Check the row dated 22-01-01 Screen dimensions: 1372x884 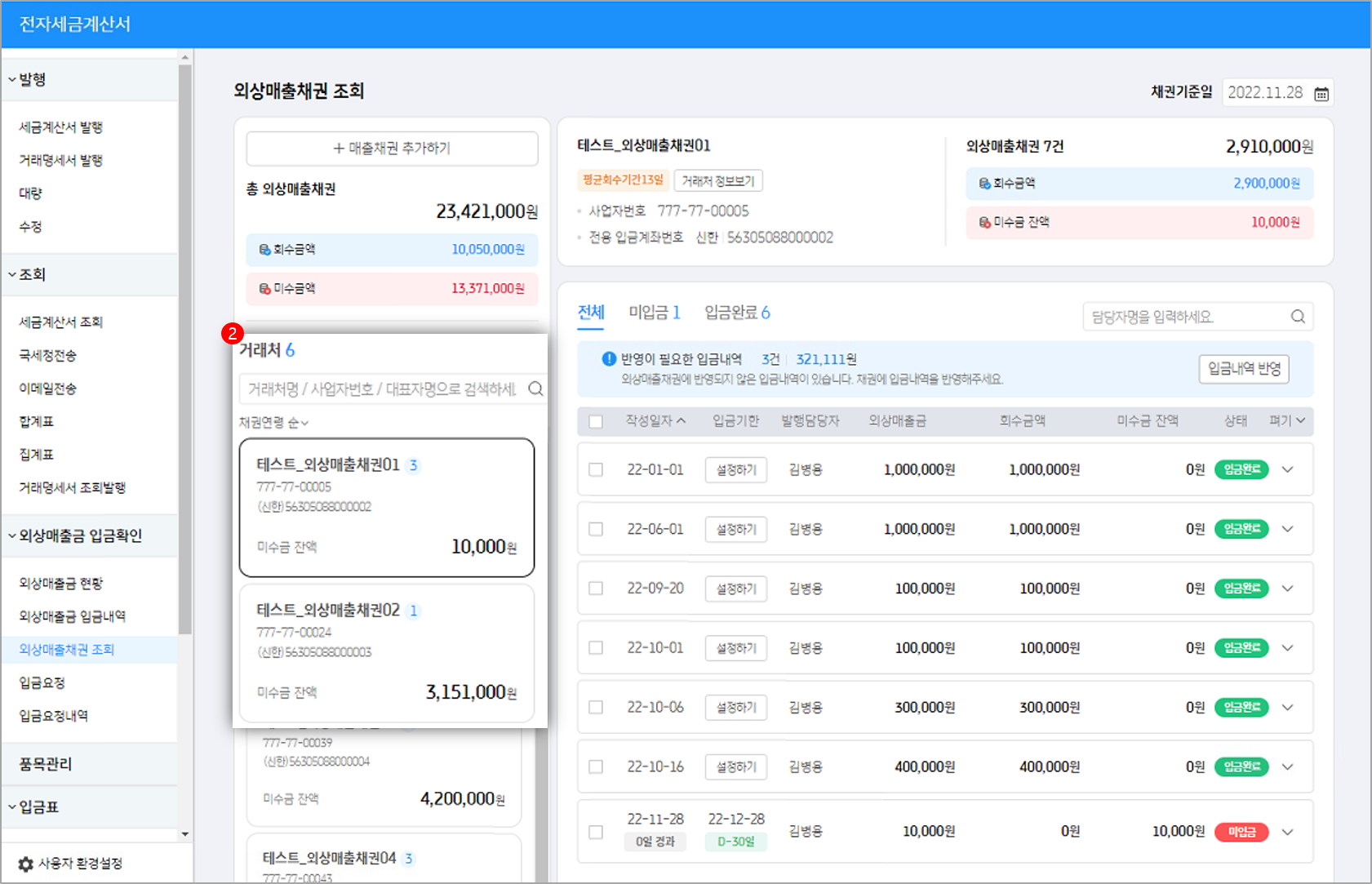tap(596, 470)
